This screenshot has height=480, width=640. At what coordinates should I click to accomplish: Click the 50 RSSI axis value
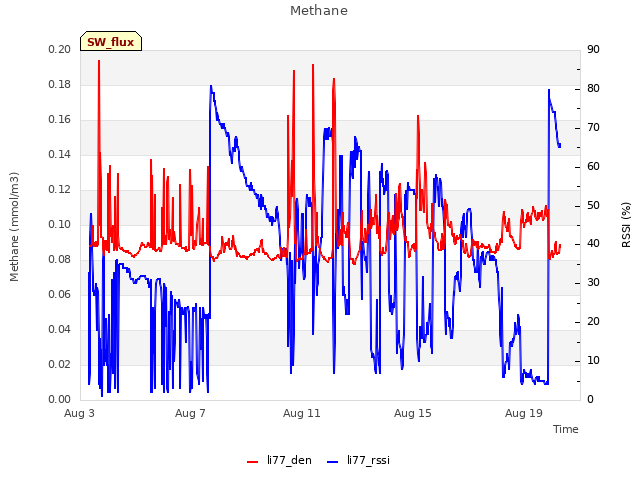[x=593, y=205]
